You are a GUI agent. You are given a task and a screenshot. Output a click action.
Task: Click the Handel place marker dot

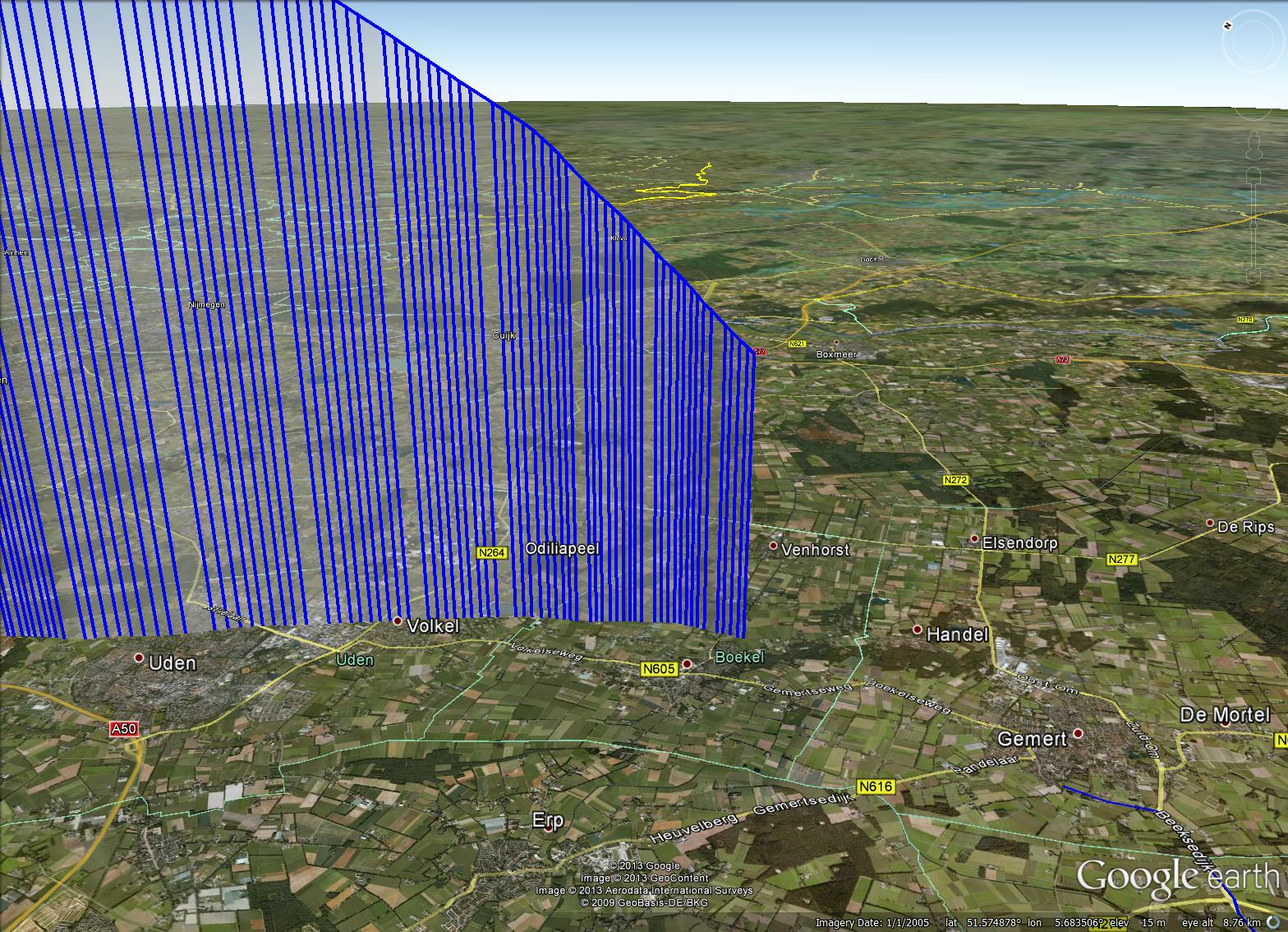click(x=918, y=630)
